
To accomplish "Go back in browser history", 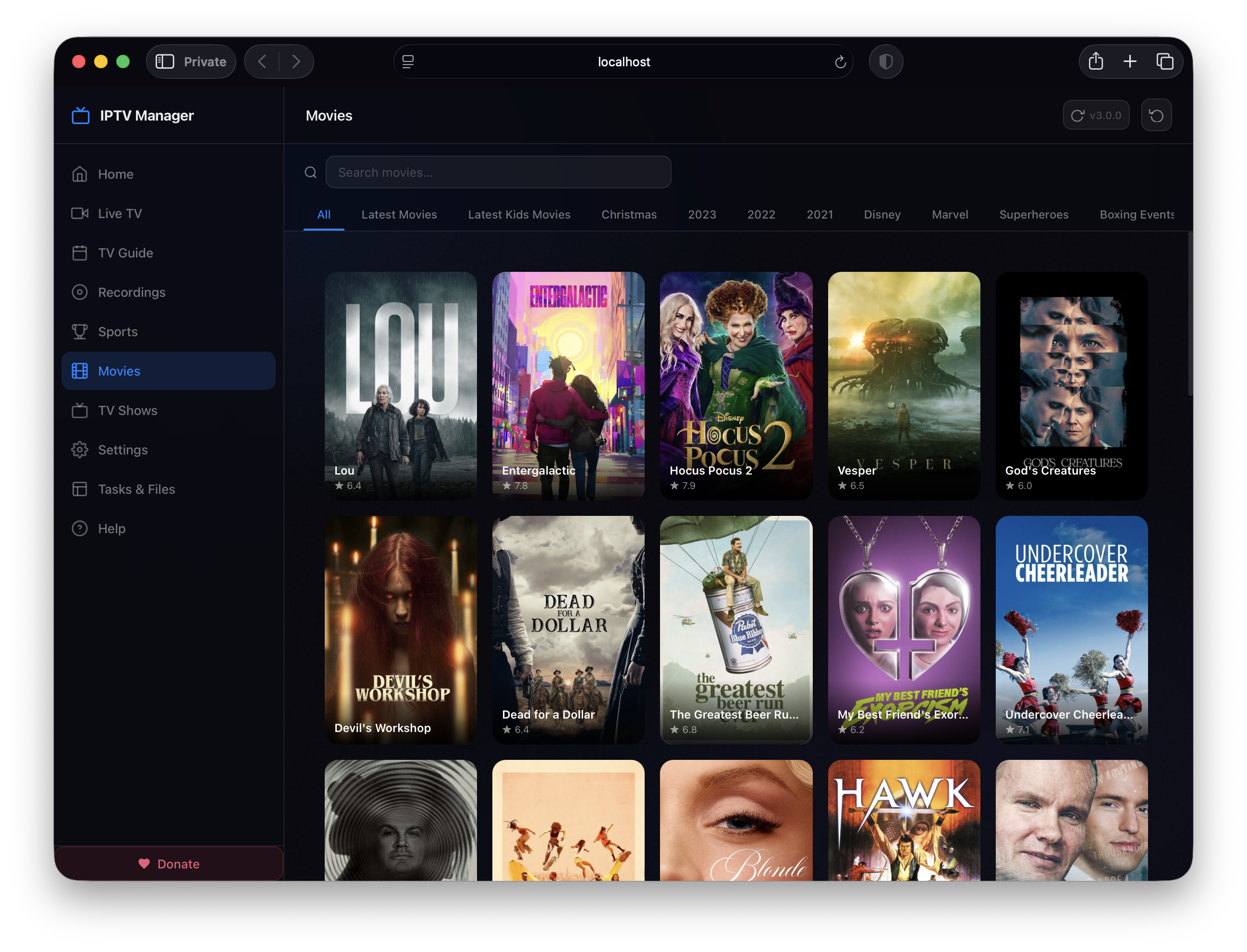I will 262,62.
